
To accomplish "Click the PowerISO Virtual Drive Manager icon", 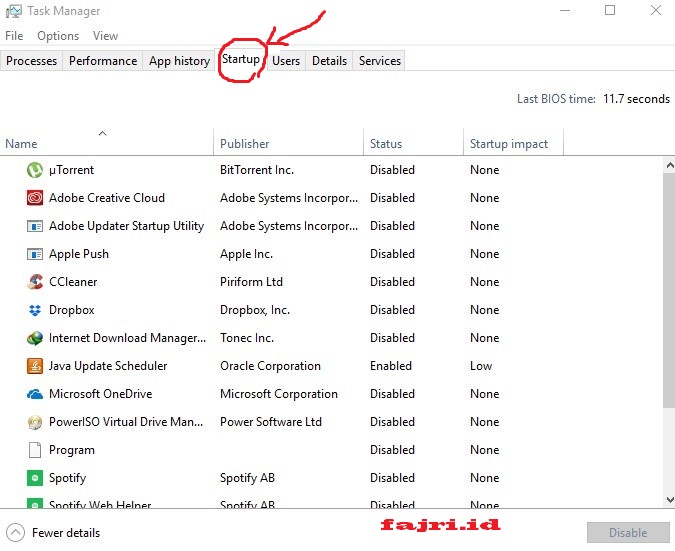I will [35, 422].
